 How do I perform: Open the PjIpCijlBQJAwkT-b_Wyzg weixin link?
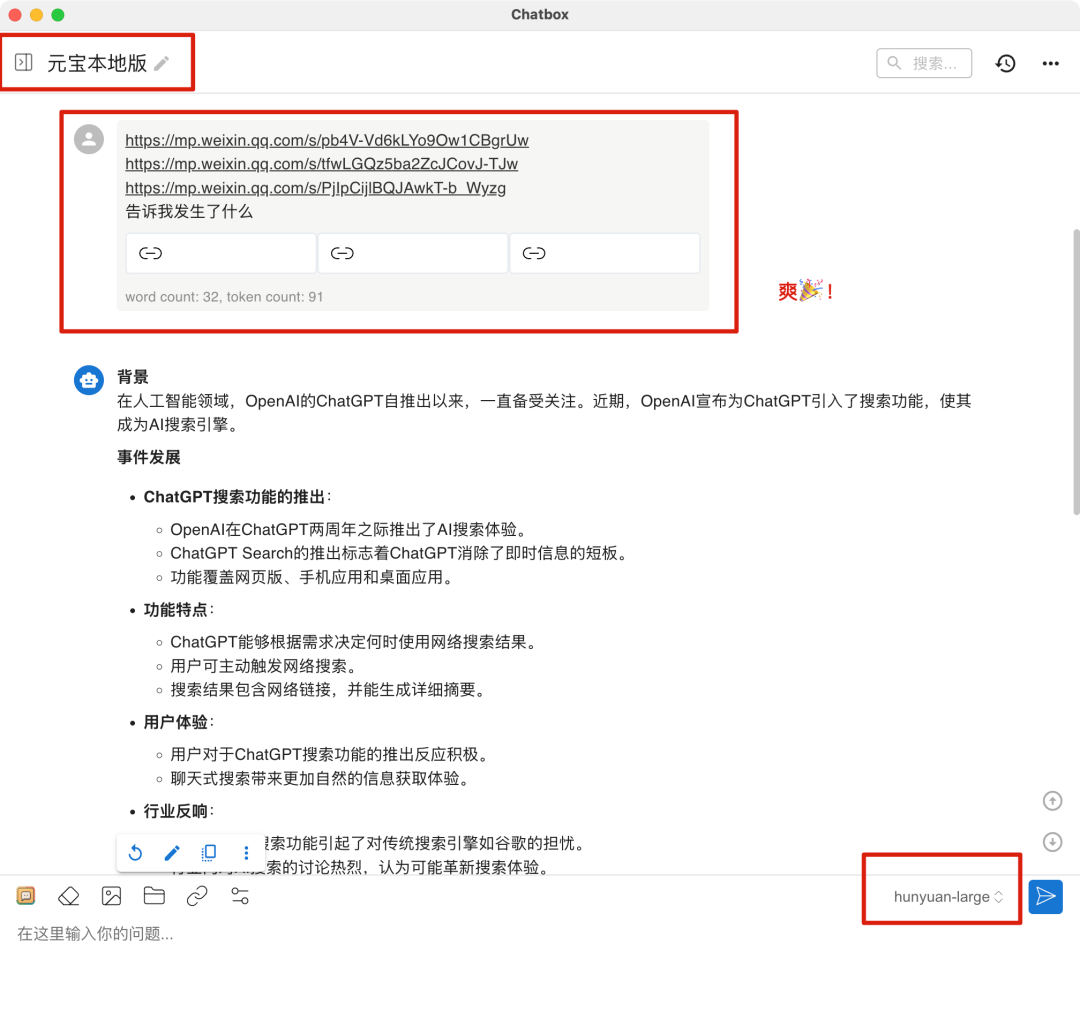pyautogui.click(x=315, y=188)
